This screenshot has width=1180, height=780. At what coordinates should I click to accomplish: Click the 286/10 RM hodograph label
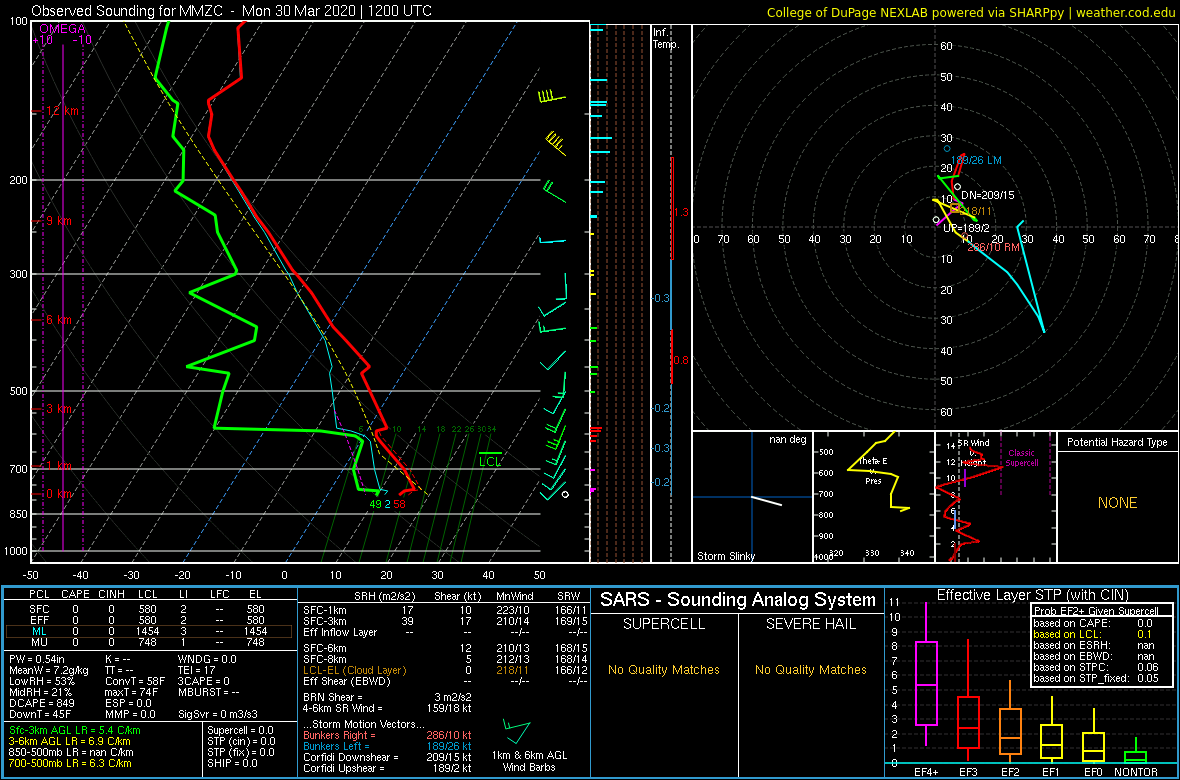pos(993,246)
